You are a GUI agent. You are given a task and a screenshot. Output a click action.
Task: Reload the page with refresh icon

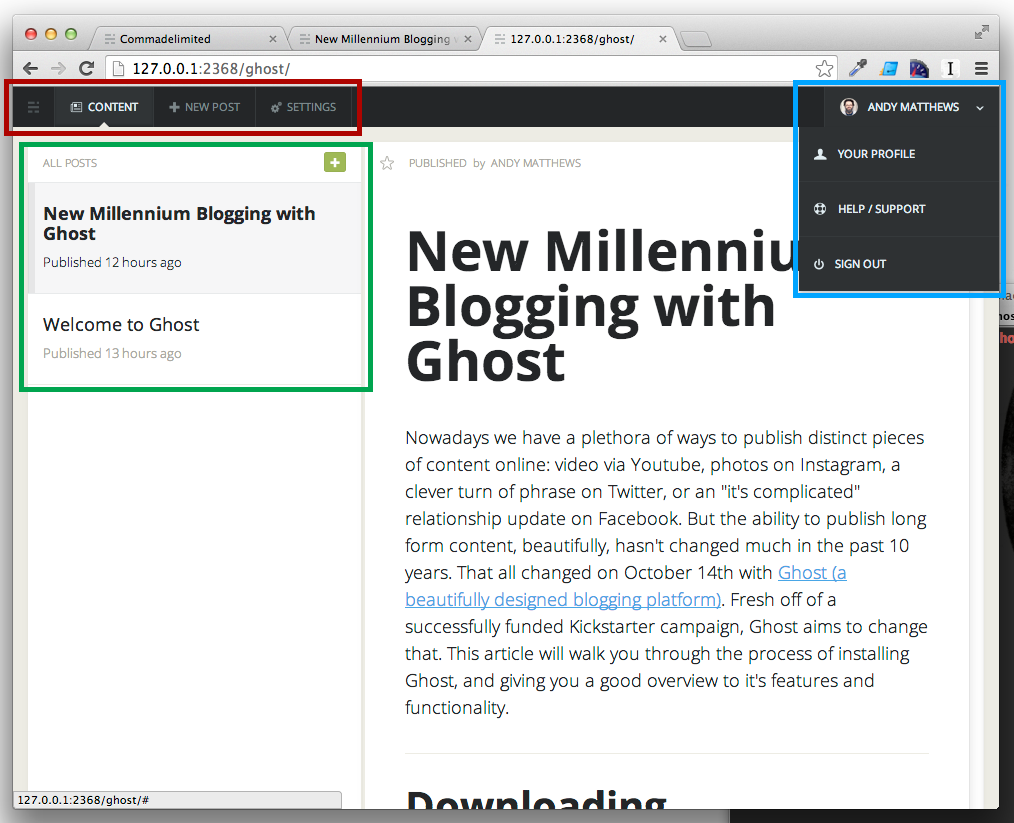87,68
